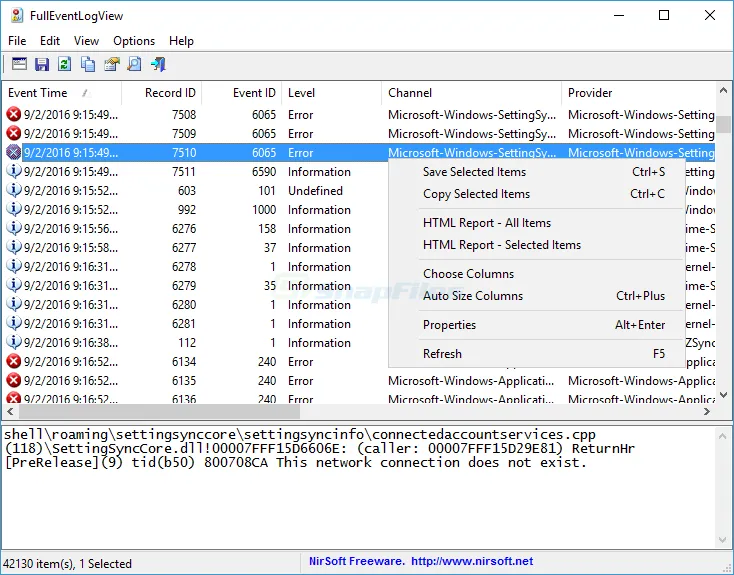Select HTML Report - Selected Items
Screen dimensions: 734x575
(x=537, y=245)
